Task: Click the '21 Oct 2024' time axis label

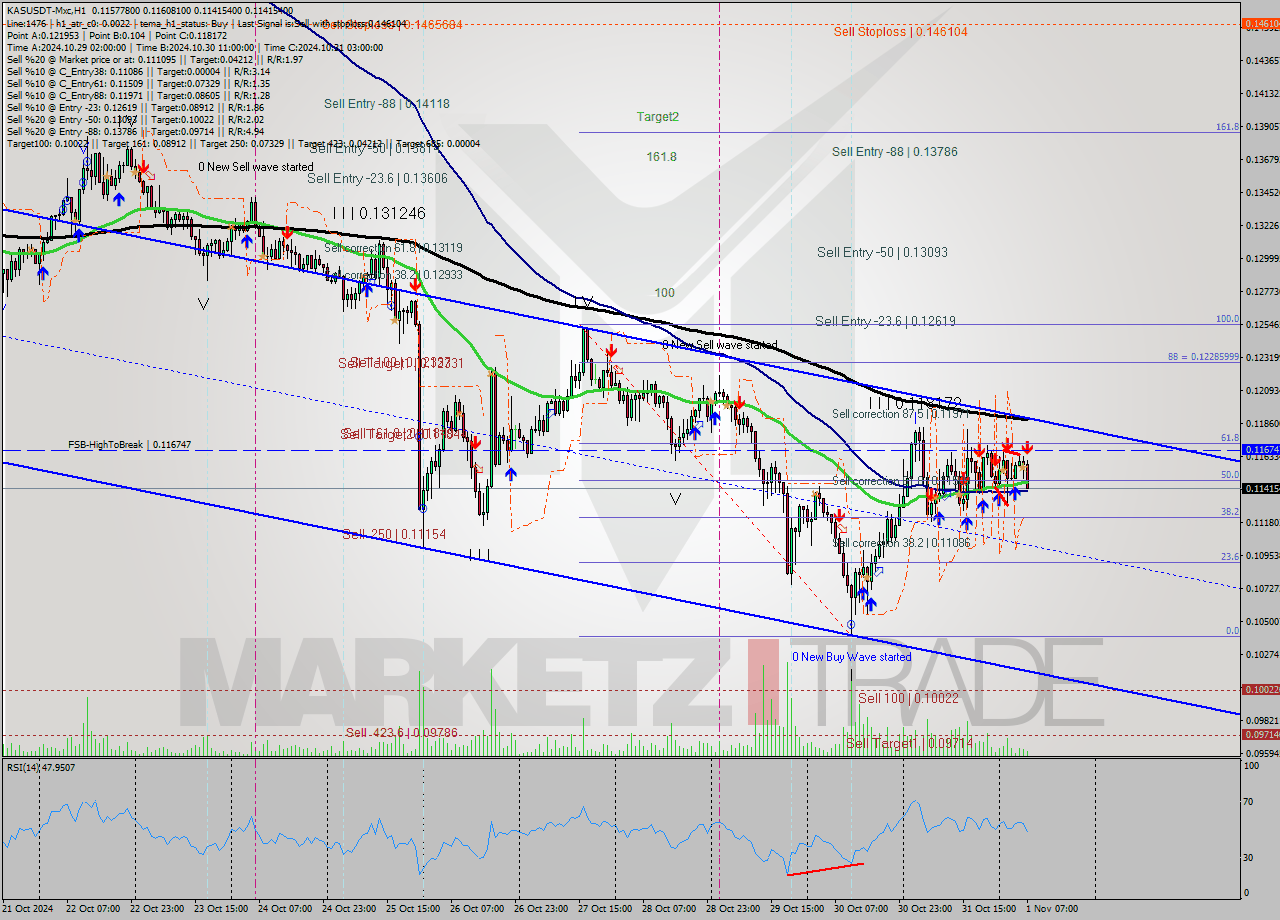Action: tap(27, 909)
